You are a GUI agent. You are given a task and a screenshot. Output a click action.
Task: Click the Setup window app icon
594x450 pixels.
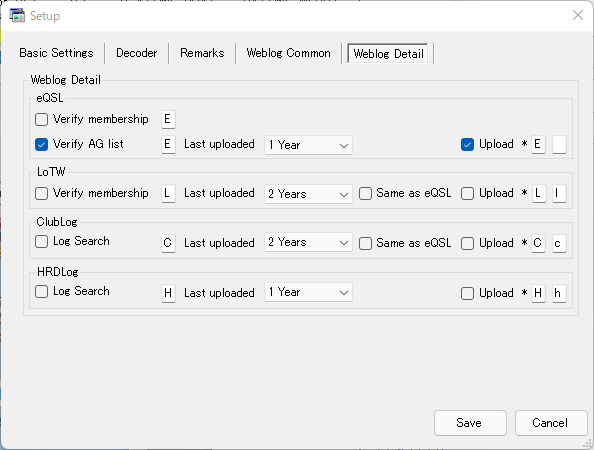pyautogui.click(x=17, y=16)
